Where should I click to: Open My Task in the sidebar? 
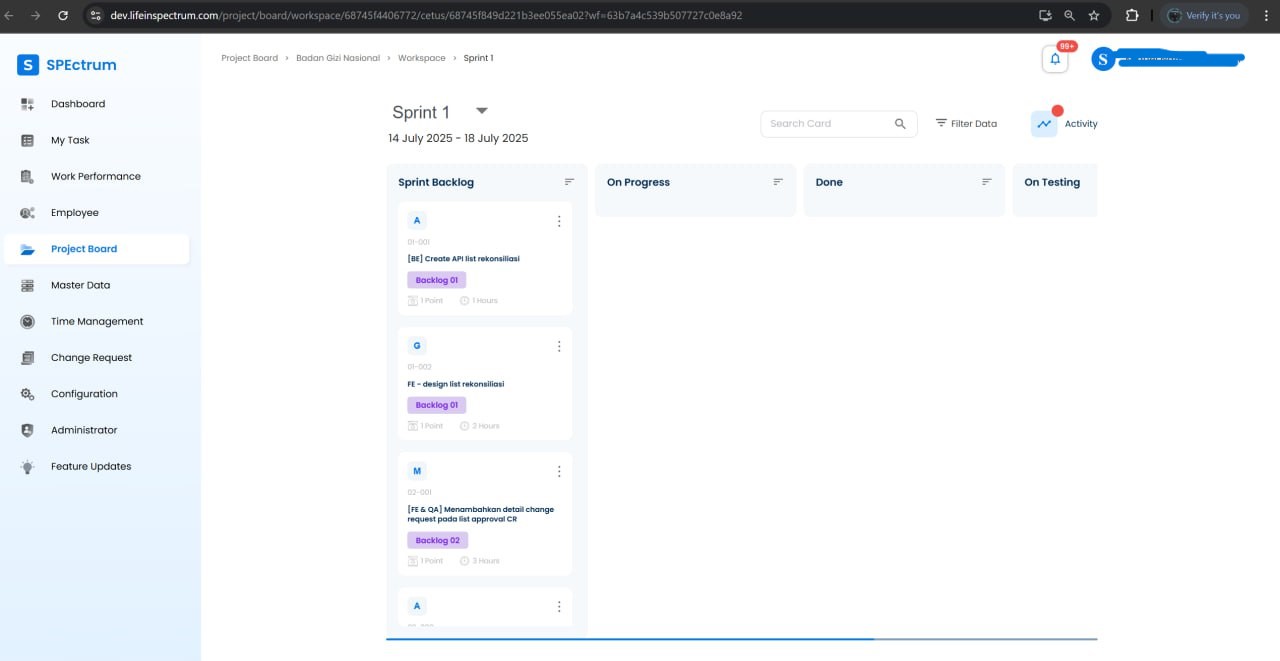(x=70, y=140)
